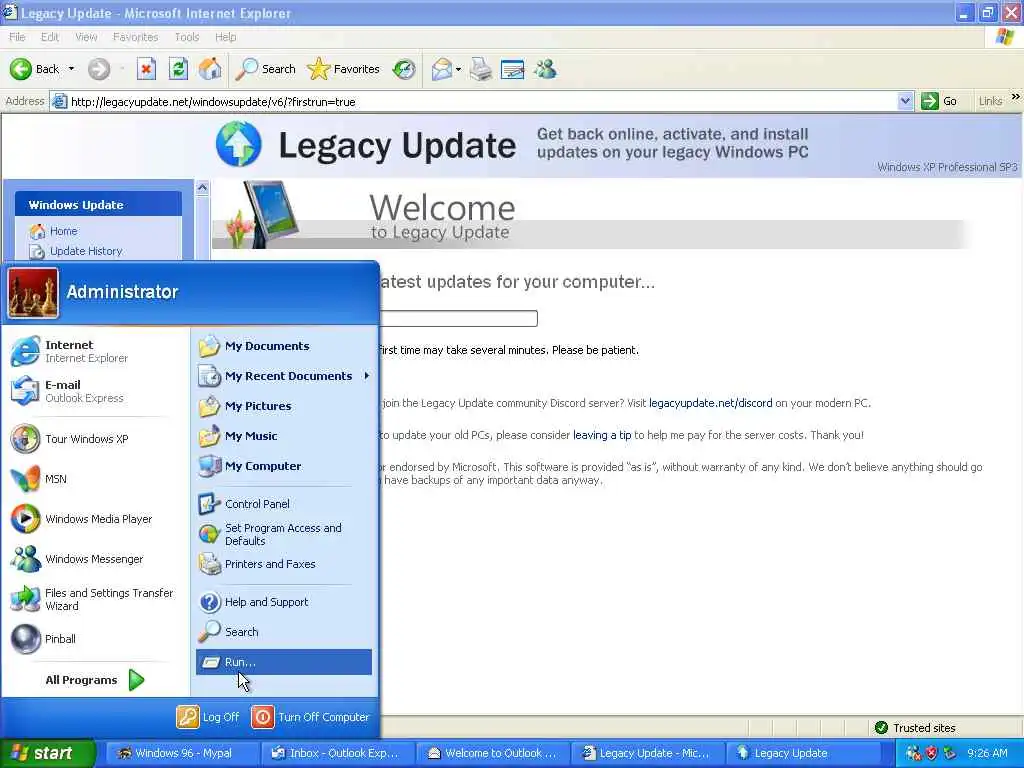Open the Edit menu
This screenshot has height=768, width=1024.
[50, 37]
